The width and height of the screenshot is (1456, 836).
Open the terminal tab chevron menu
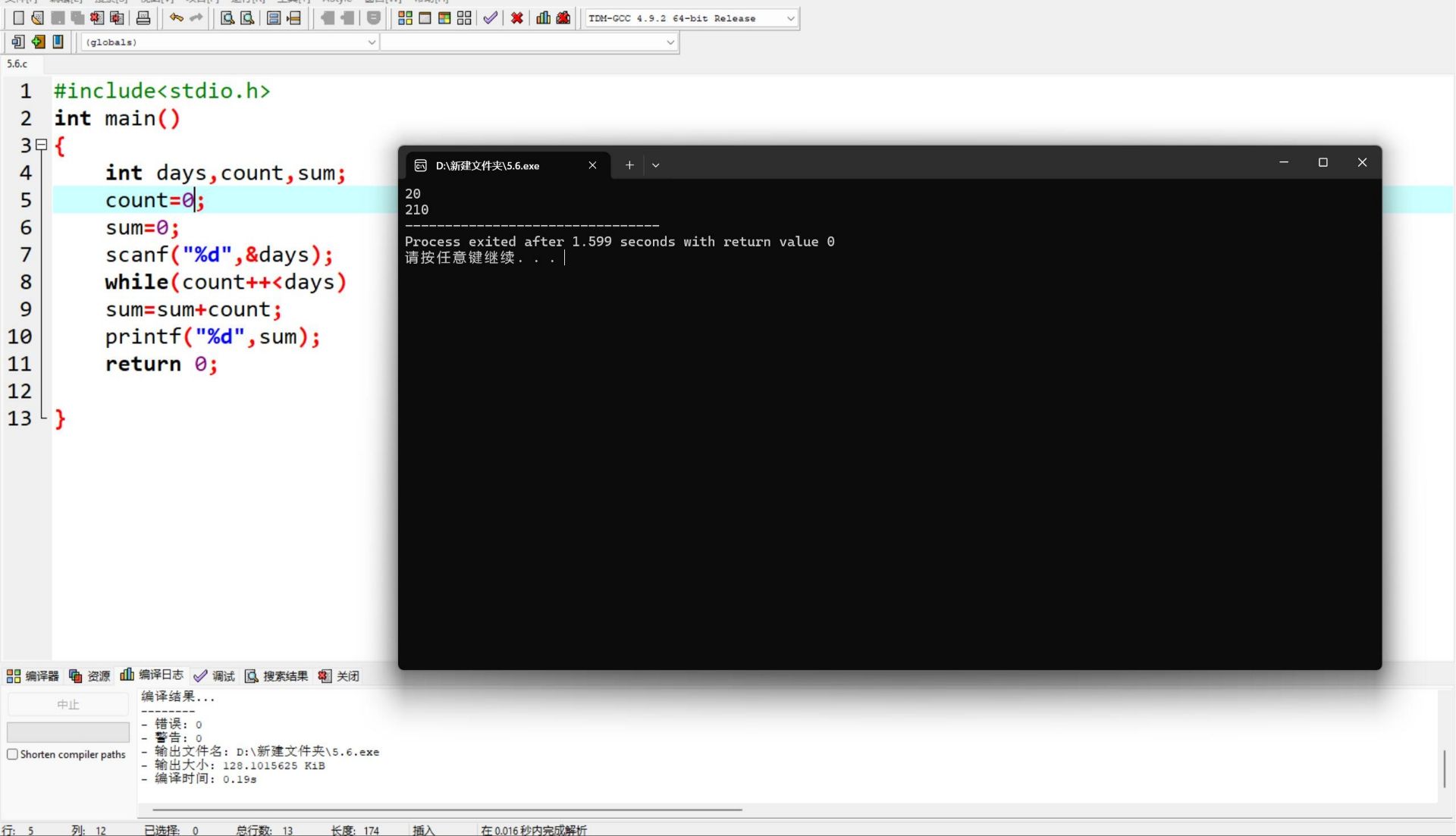tap(655, 164)
